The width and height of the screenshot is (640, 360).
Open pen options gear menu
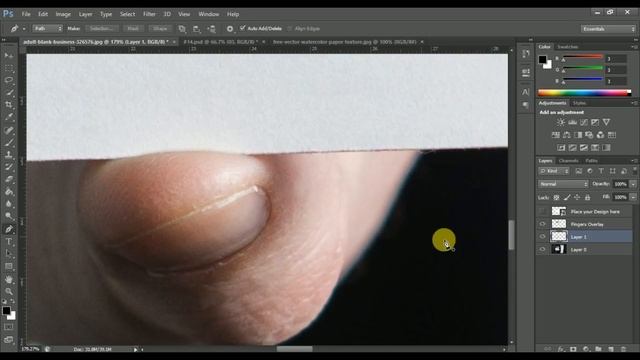(230, 29)
